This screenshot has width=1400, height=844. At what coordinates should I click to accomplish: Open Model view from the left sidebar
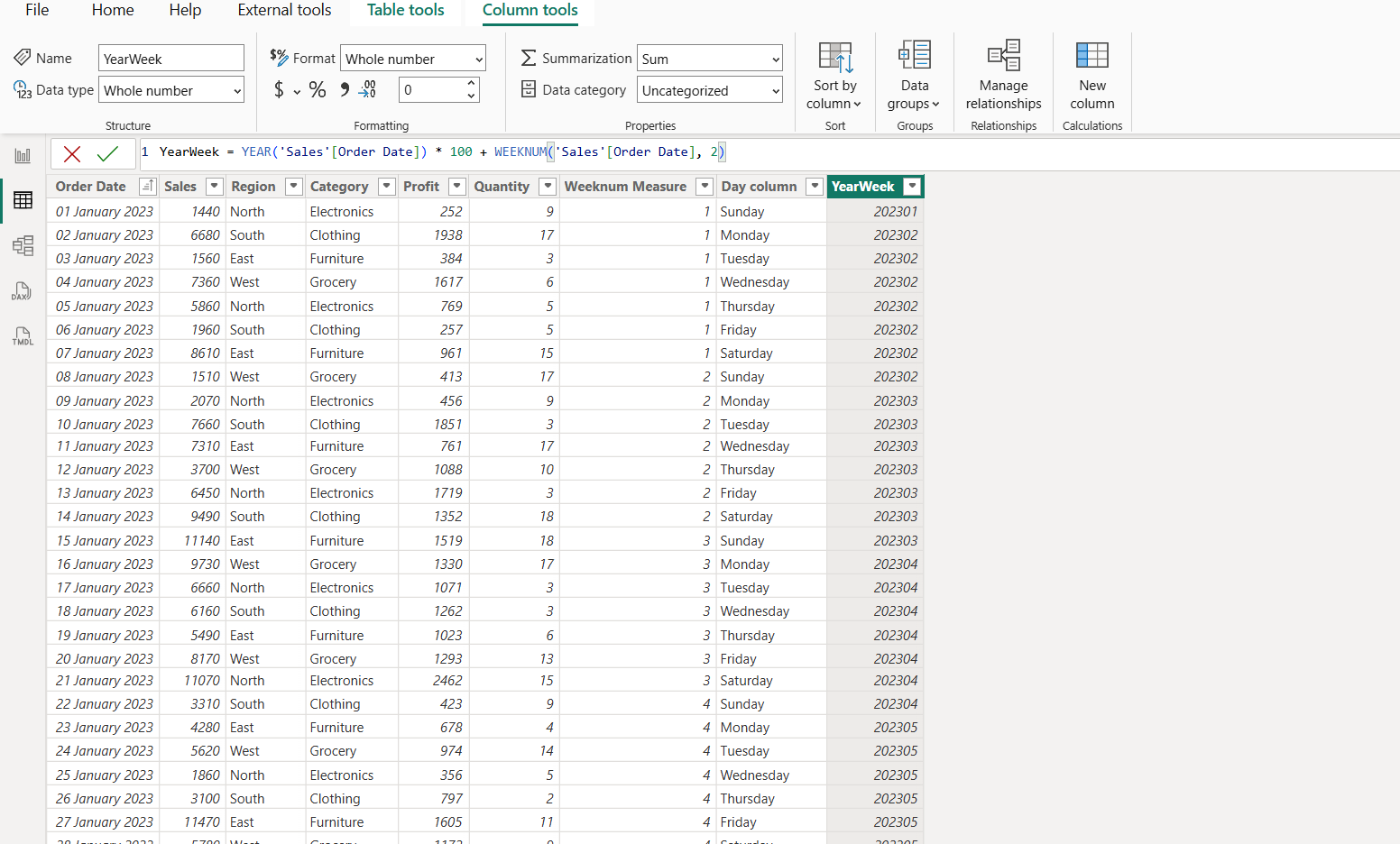click(23, 245)
